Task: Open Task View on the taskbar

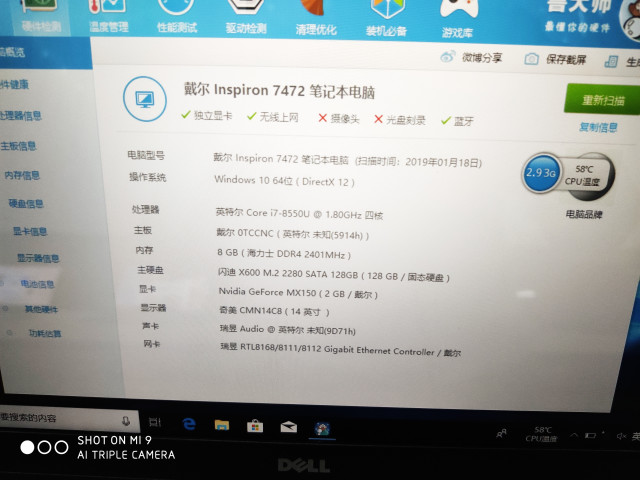Action: point(155,422)
